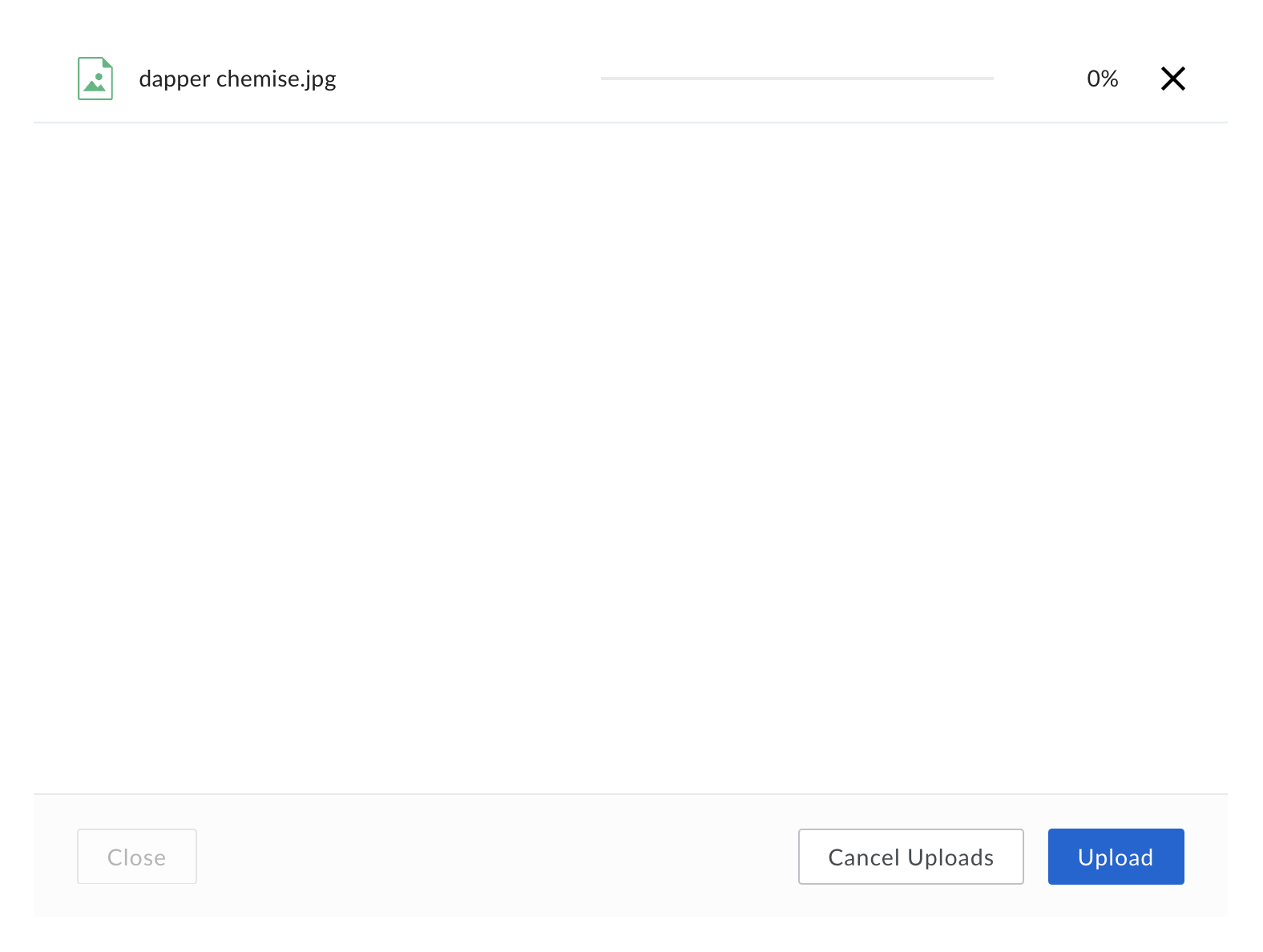Viewport: 1263px width, 952px height.
Task: Click the disabled Close button
Action: 136,857
